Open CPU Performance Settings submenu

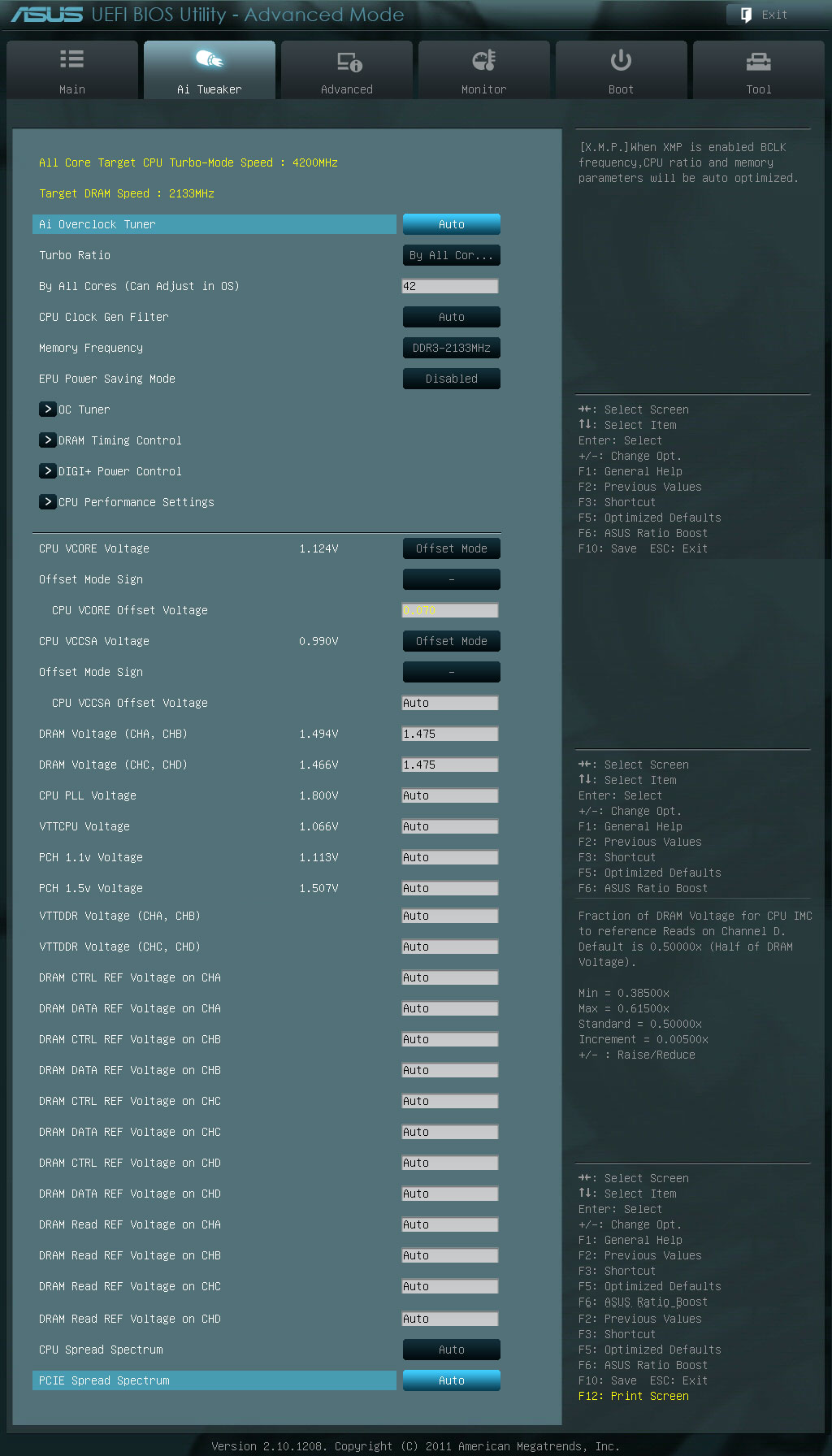pos(48,502)
